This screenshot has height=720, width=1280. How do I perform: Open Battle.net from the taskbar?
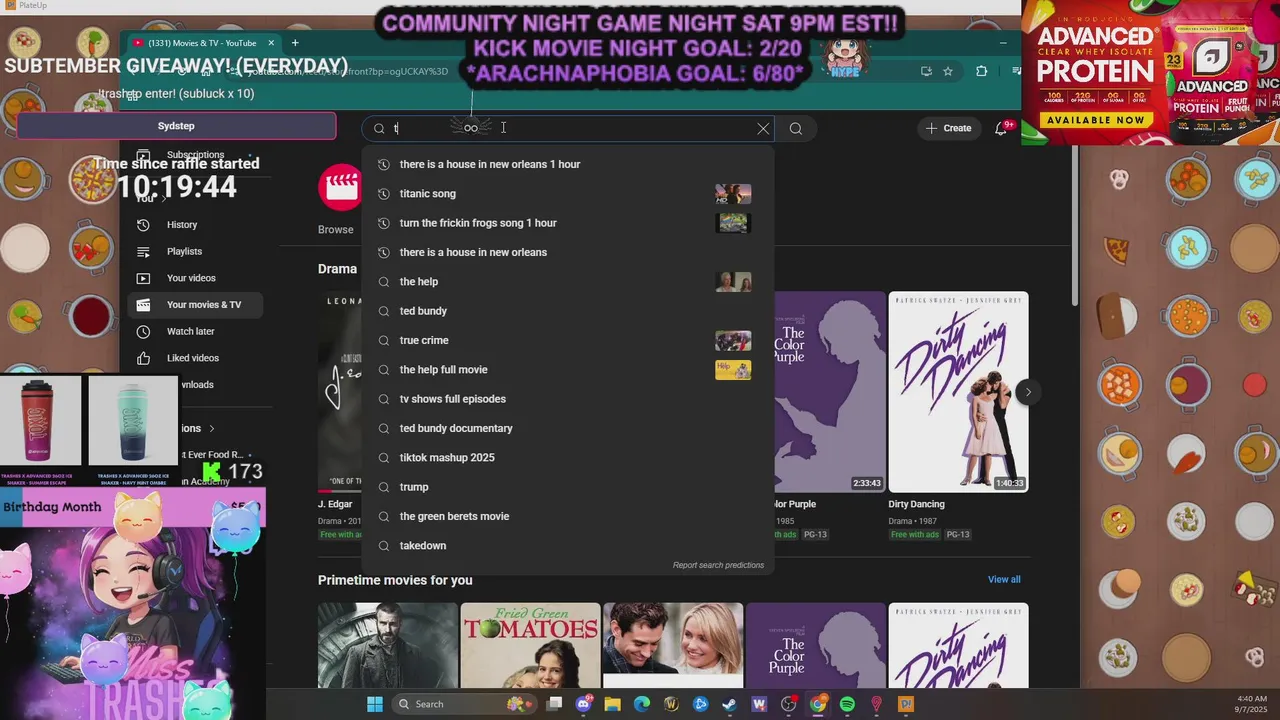700,704
